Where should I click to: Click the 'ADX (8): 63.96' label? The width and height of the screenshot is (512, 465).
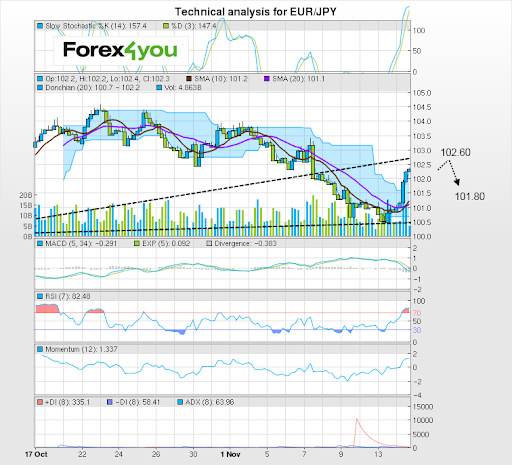(x=210, y=402)
